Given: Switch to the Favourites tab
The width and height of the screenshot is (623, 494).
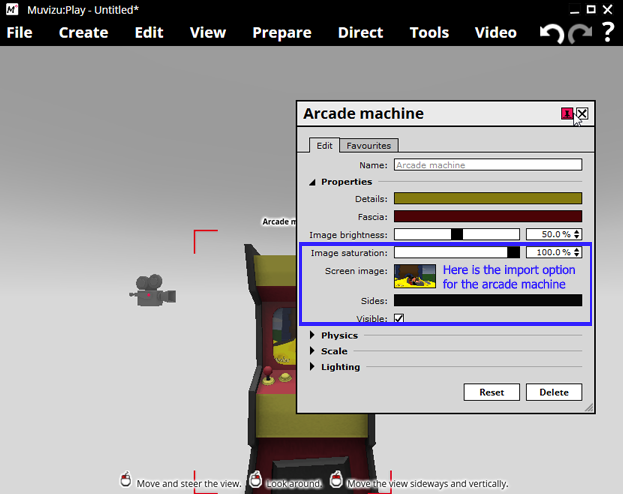Looking at the screenshot, I should pyautogui.click(x=369, y=145).
